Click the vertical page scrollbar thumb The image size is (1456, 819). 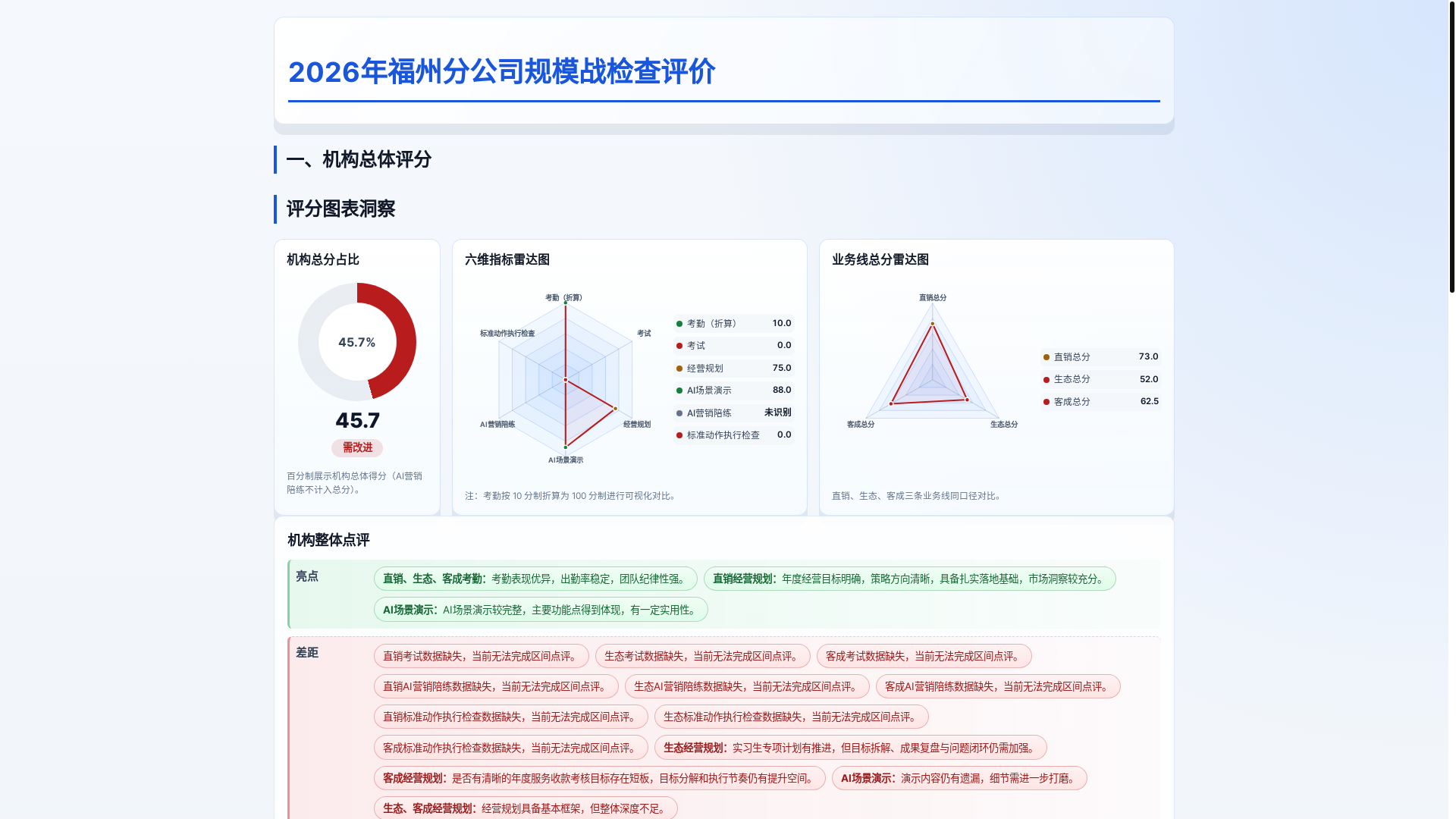(x=1451, y=146)
